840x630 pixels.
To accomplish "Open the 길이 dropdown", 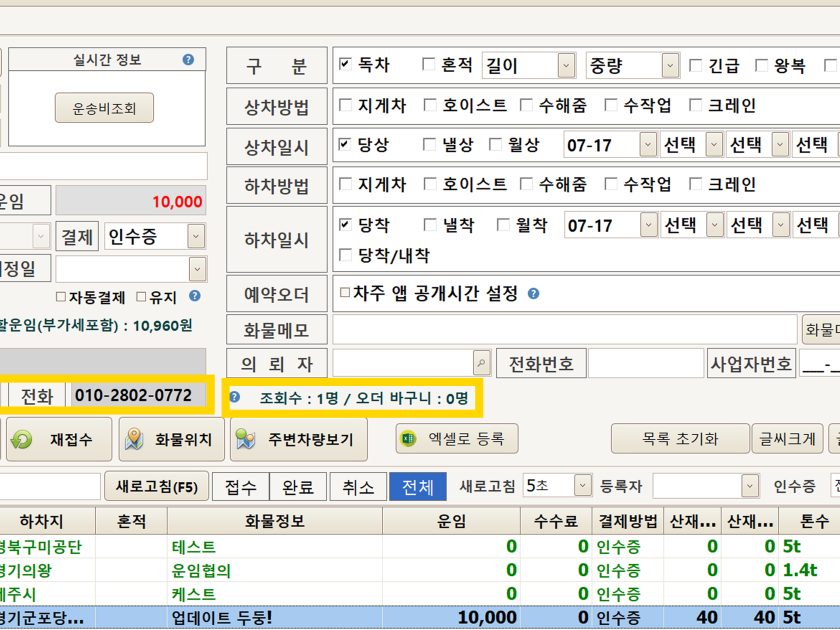I will tap(566, 66).
